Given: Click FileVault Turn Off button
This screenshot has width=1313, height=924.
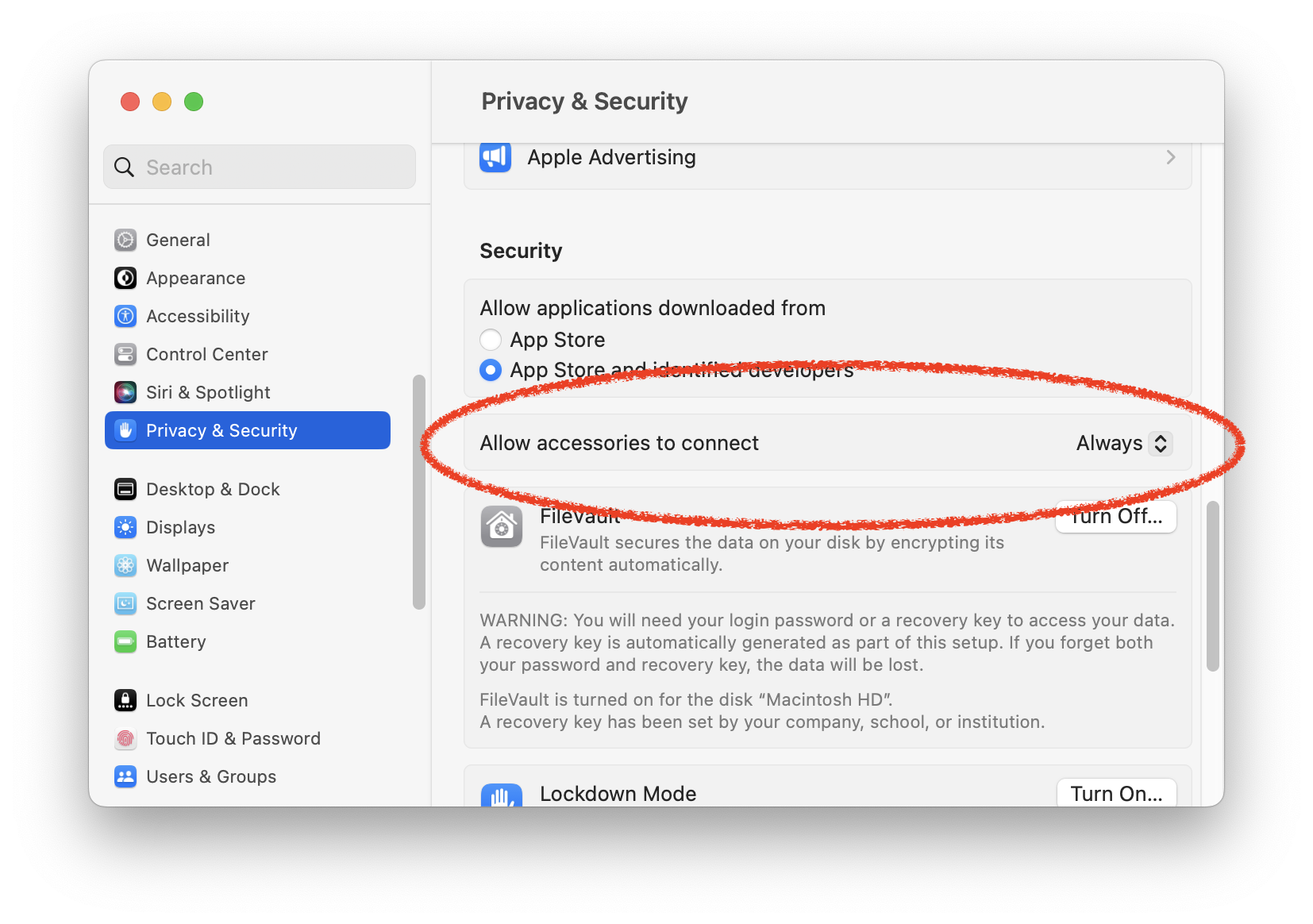Looking at the screenshot, I should pos(1116,517).
